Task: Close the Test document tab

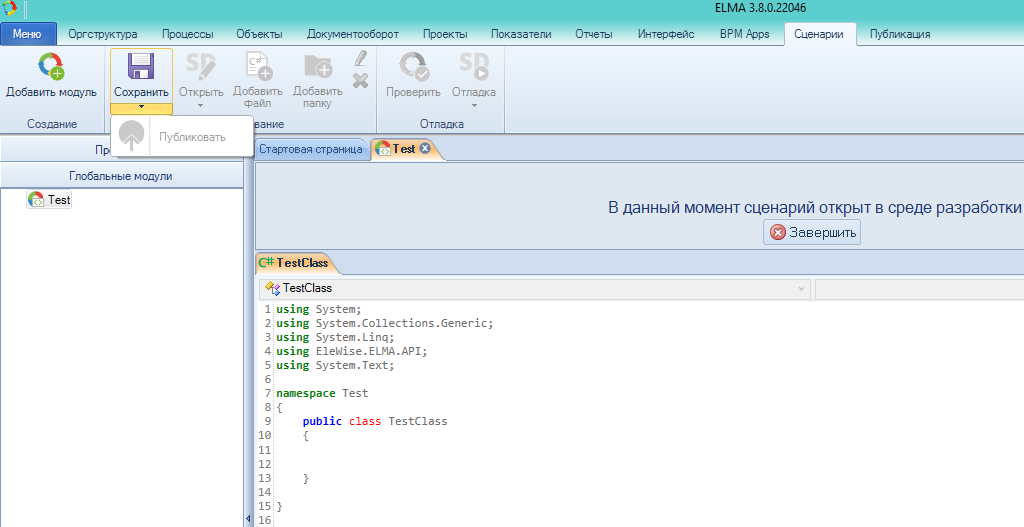Action: pyautogui.click(x=425, y=149)
